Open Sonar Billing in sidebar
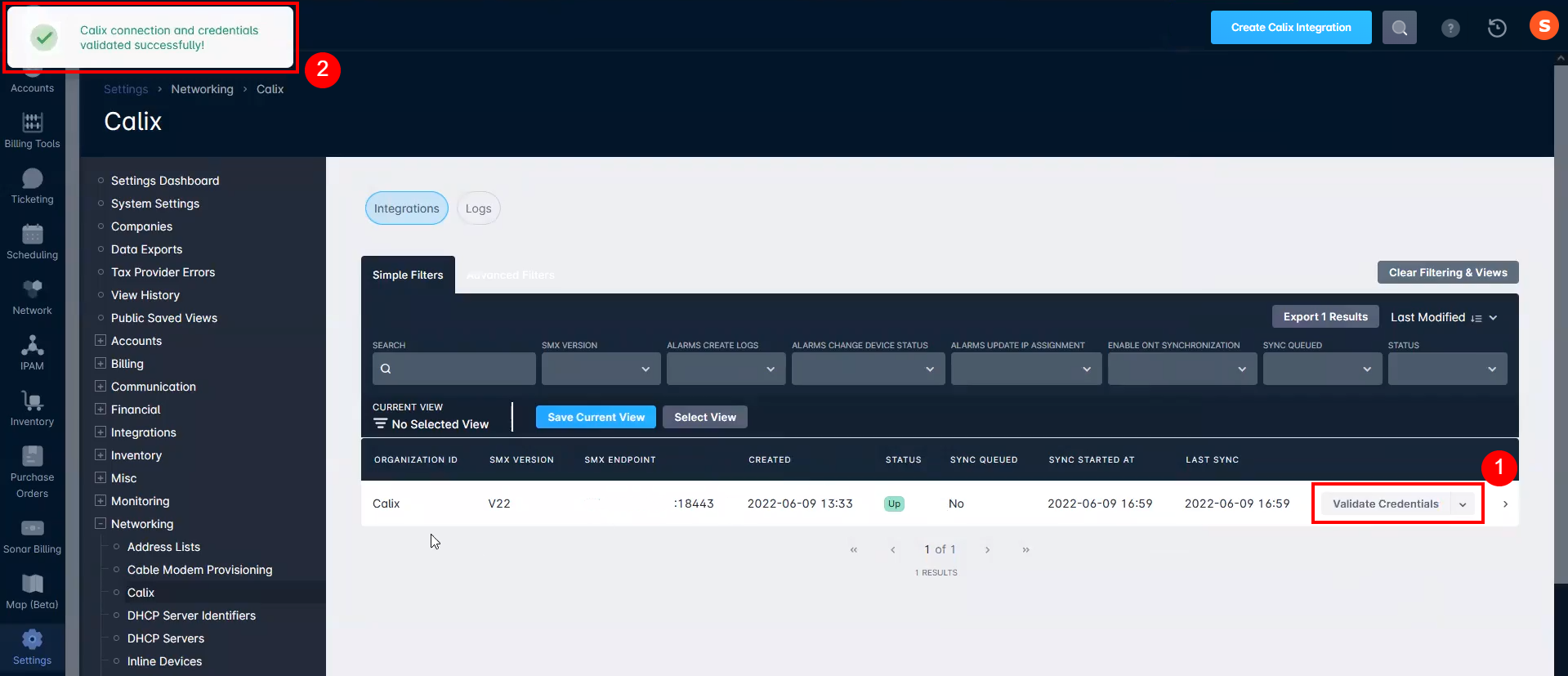1568x676 pixels. [x=32, y=536]
